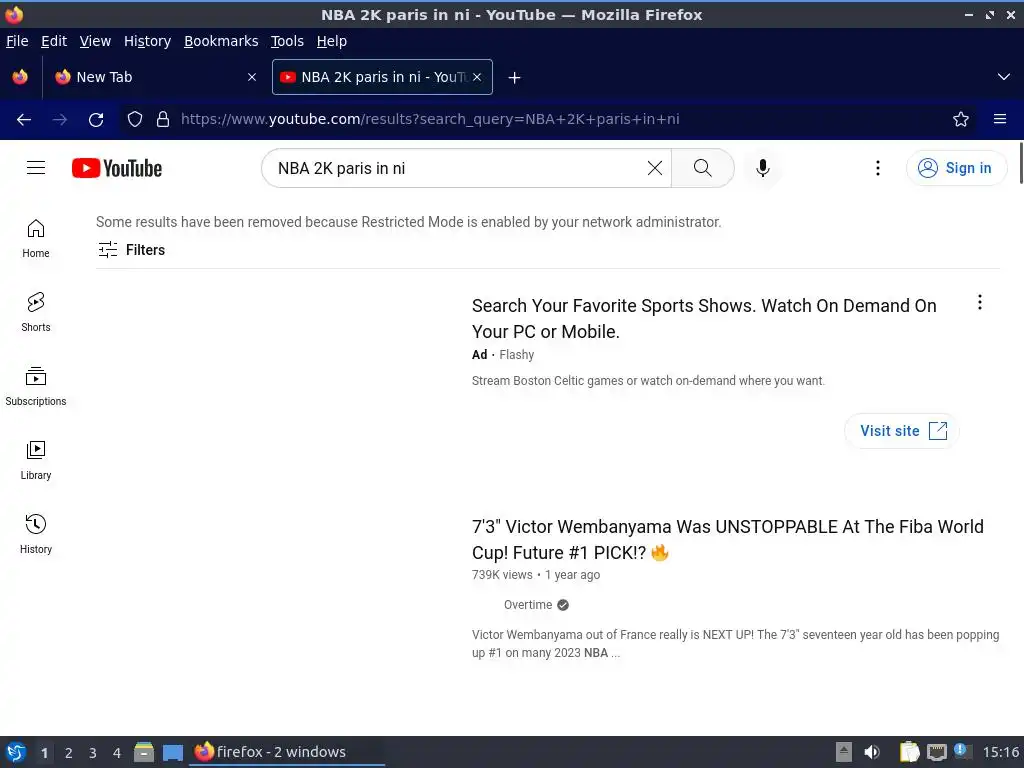Clear the search query with X

click(x=654, y=168)
